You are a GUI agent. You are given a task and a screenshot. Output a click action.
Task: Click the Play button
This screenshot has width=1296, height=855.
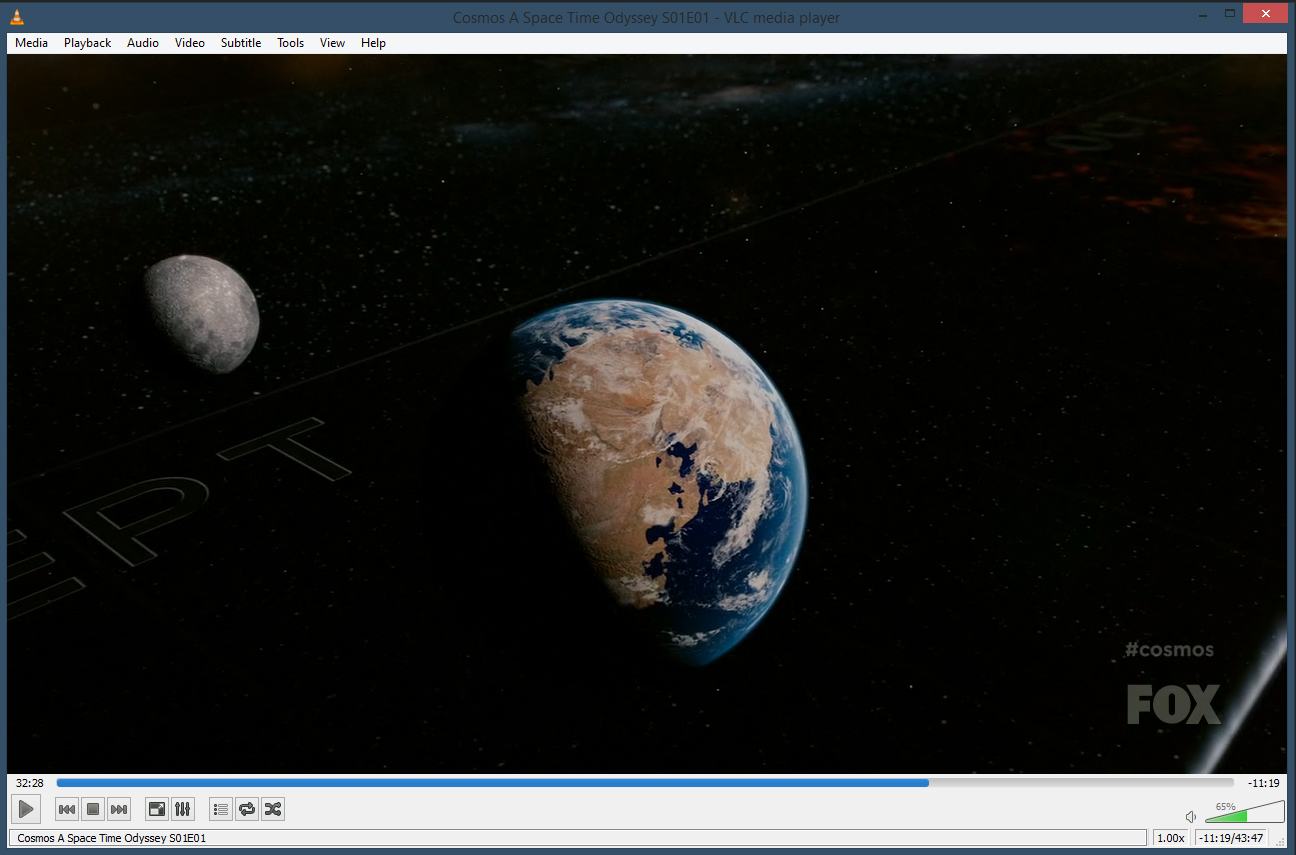26,809
